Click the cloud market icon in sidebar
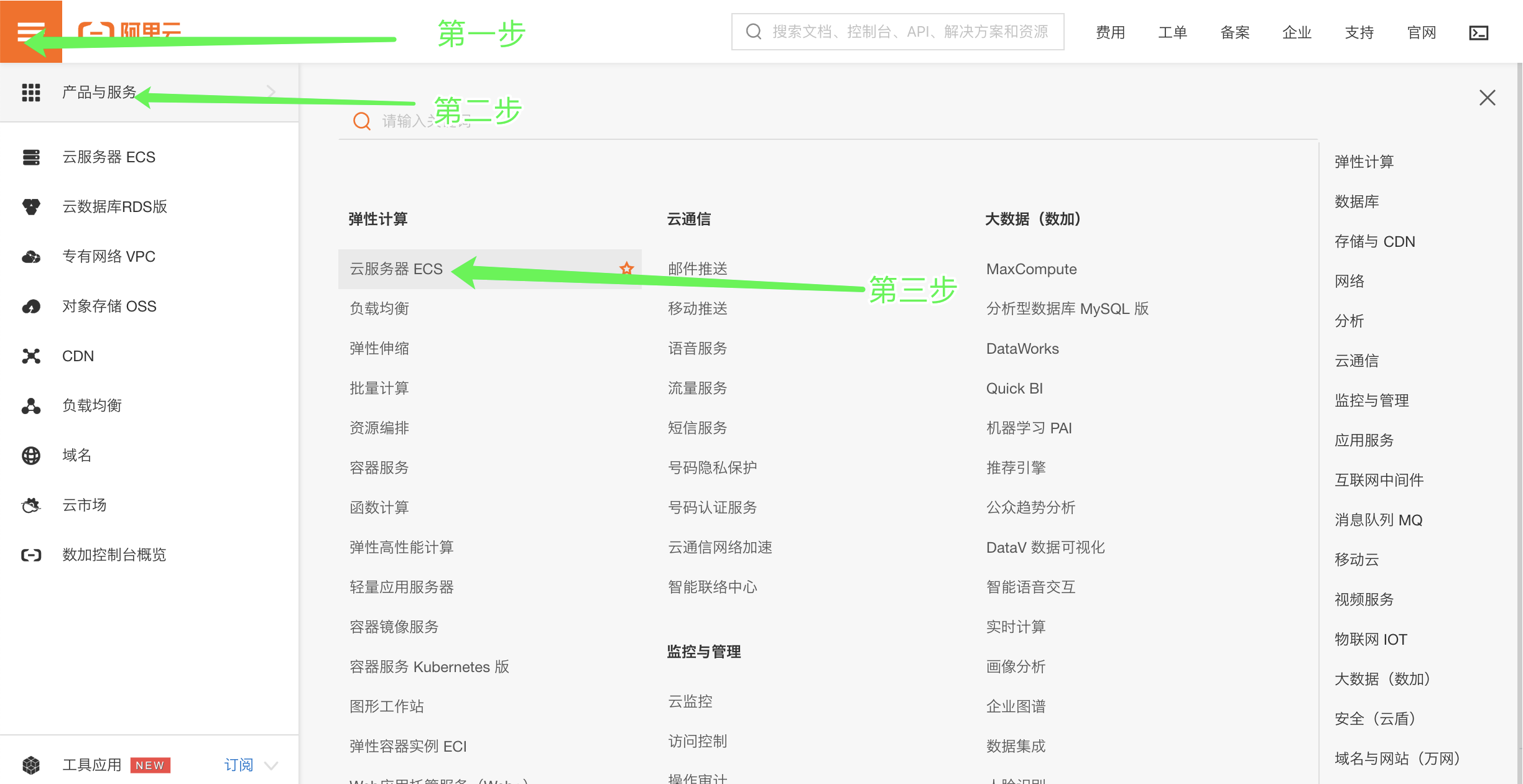The height and width of the screenshot is (784, 1523). 31,505
